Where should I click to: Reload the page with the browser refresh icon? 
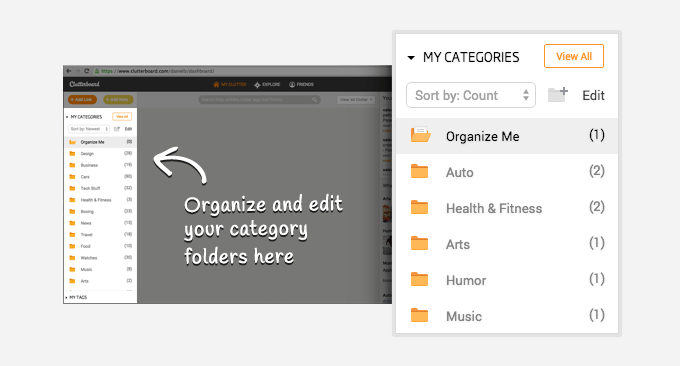pos(86,71)
